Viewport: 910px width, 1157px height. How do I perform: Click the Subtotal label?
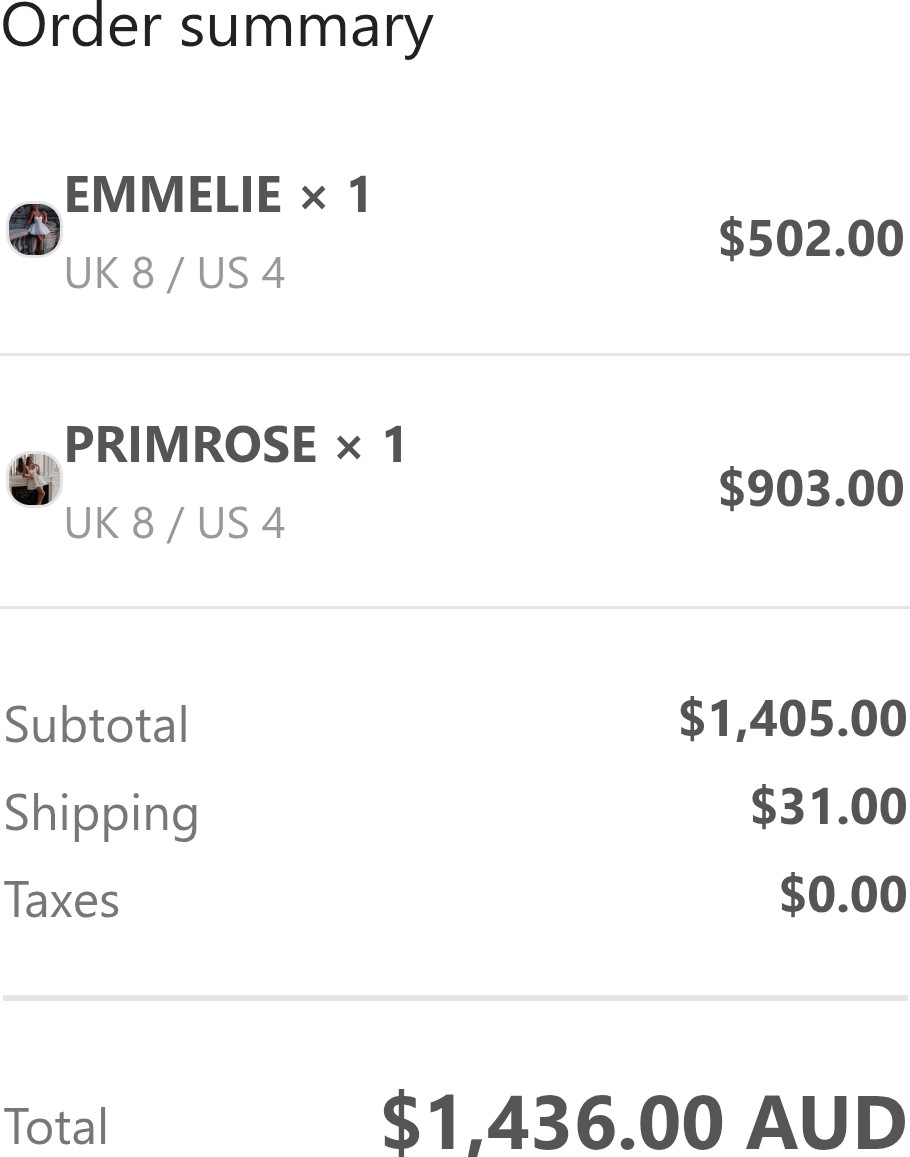[96, 725]
